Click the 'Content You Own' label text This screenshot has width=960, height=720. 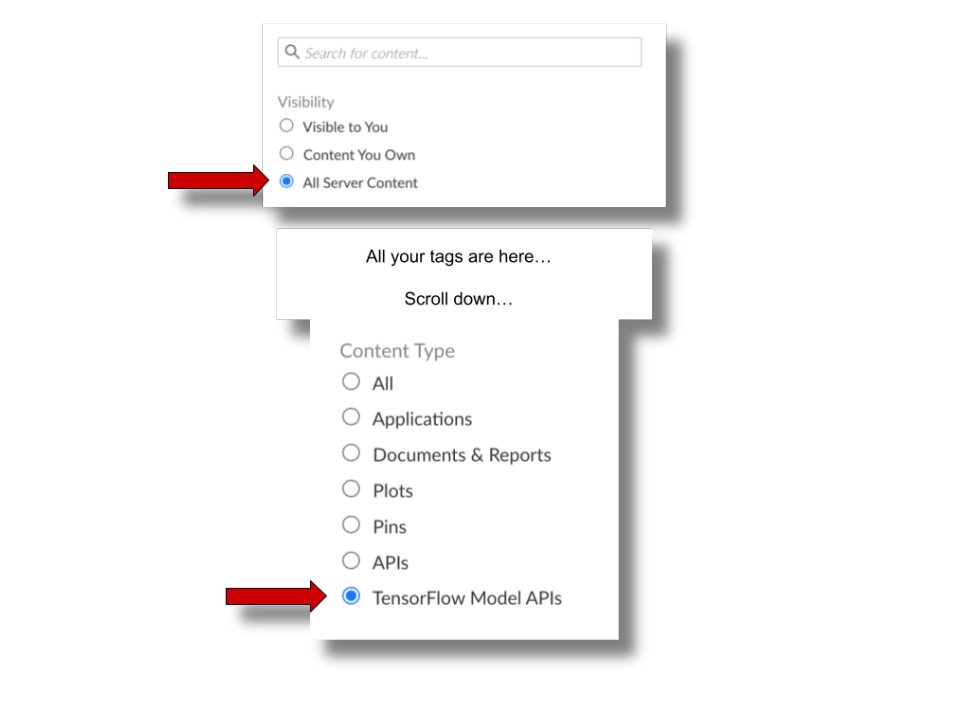pos(359,155)
